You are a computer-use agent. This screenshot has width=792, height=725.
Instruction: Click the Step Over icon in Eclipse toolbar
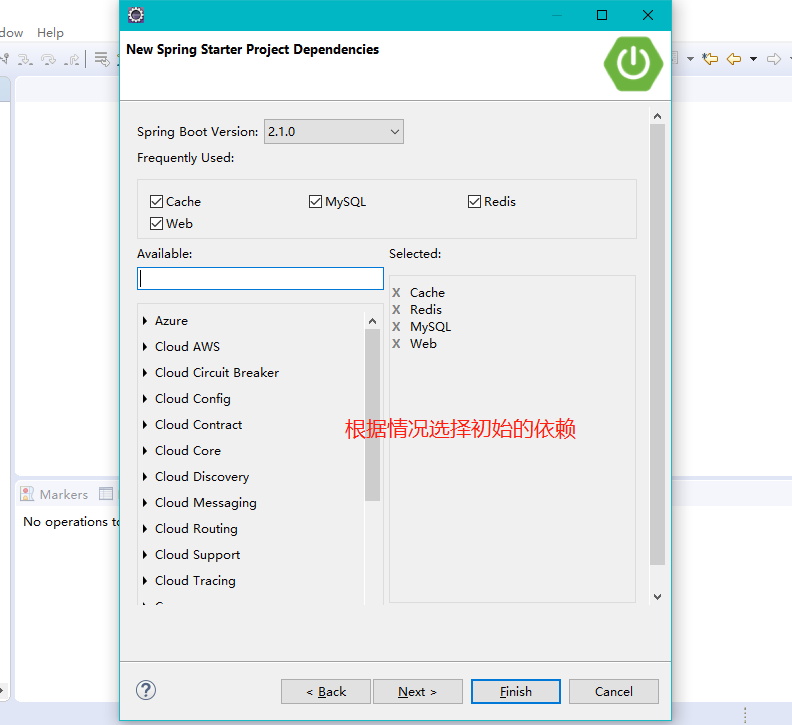(x=48, y=60)
